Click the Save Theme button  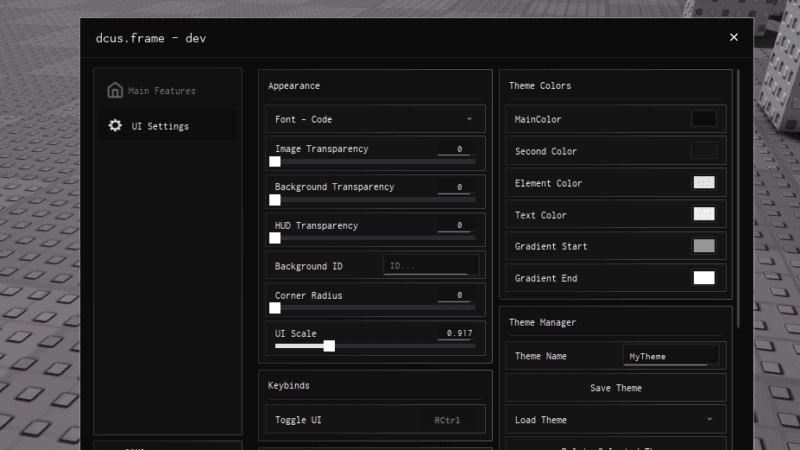tap(615, 388)
